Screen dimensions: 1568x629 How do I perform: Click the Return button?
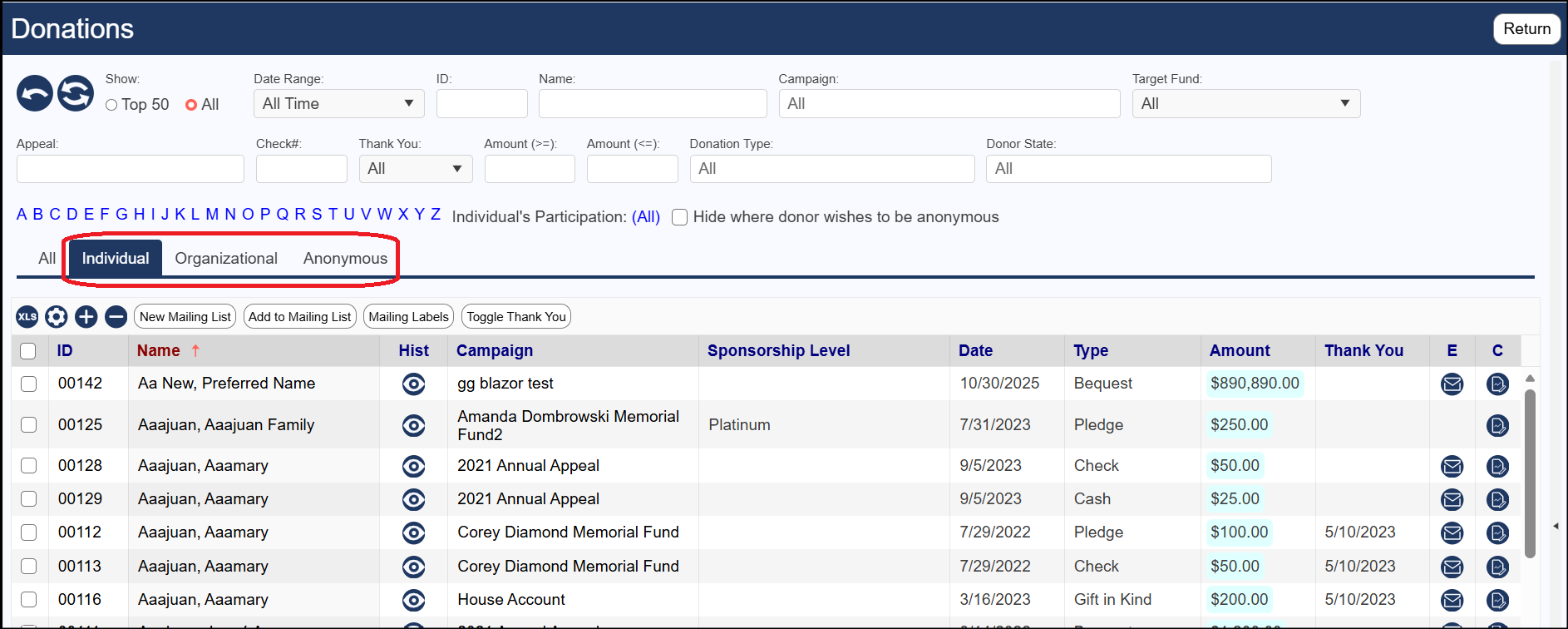[1526, 29]
